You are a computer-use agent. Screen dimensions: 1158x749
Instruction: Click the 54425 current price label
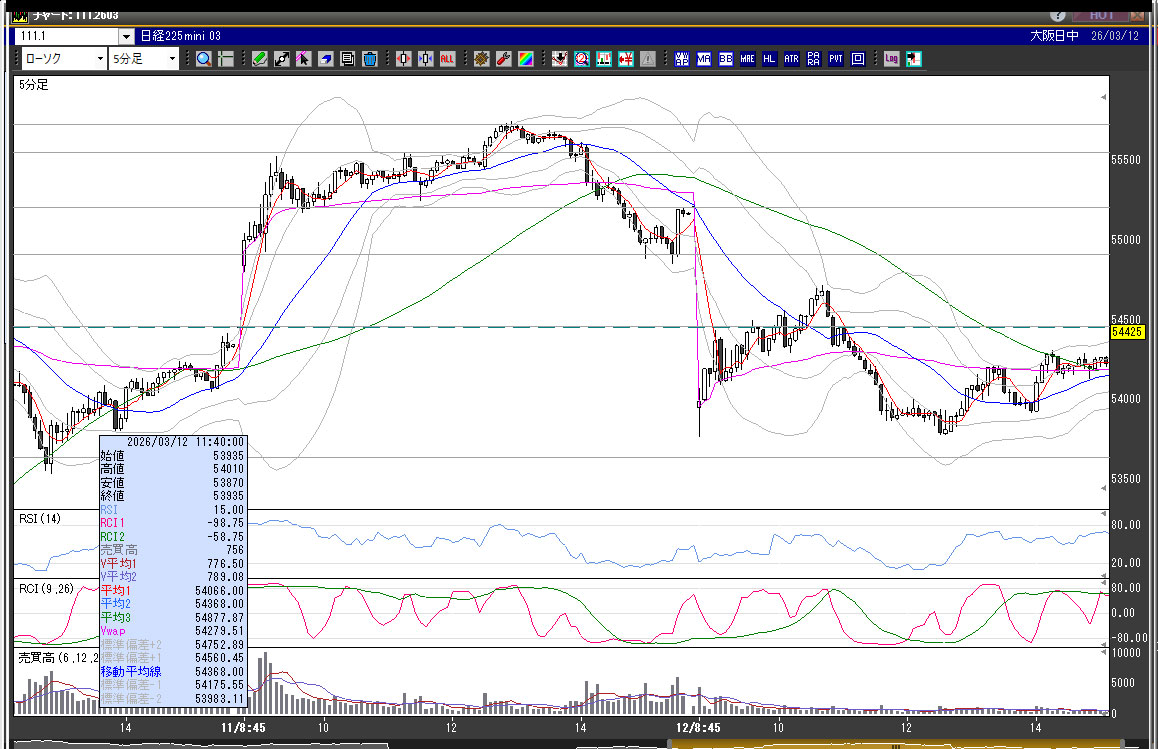(x=1126, y=331)
